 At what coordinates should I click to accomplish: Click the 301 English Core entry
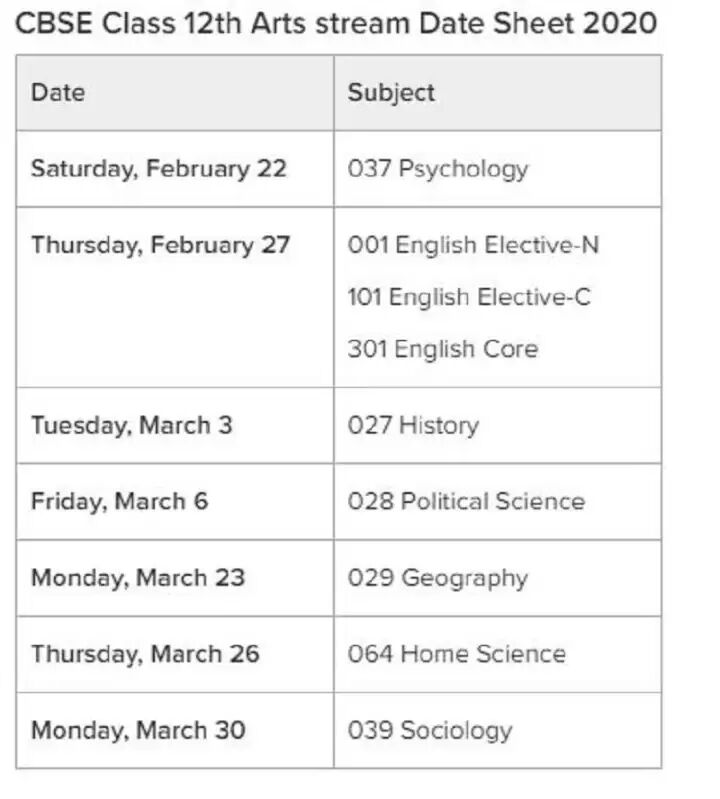point(442,349)
